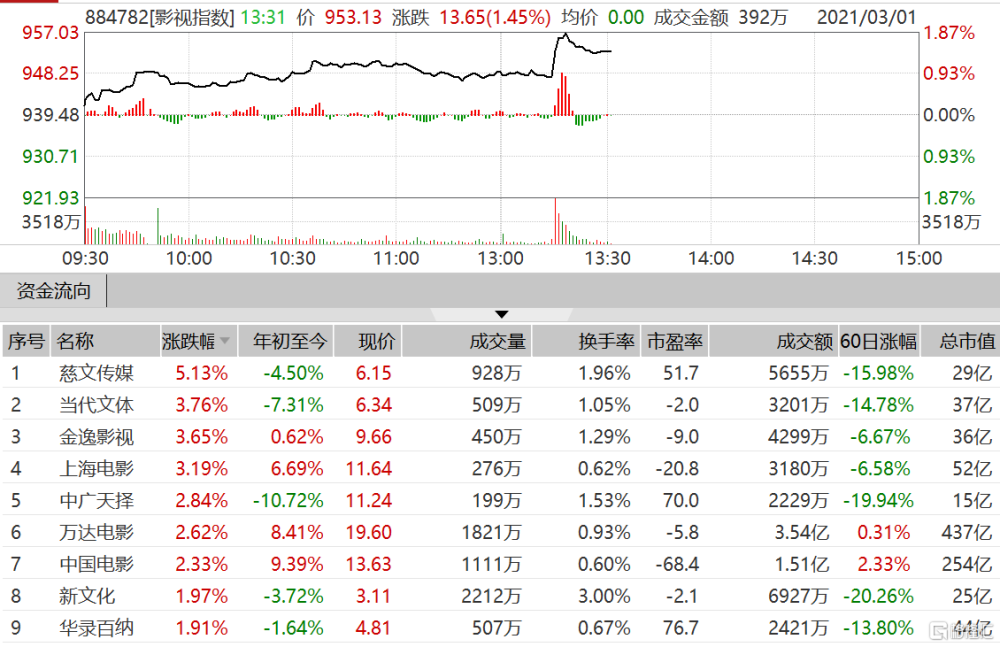The height and width of the screenshot is (647, 1000).
Task: Sort by the 60日涨幅 column header
Action: tap(879, 341)
